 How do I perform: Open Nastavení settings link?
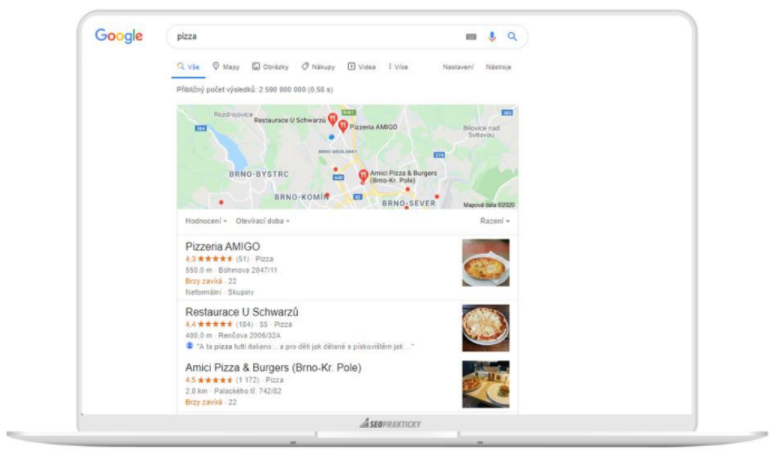coord(458,67)
